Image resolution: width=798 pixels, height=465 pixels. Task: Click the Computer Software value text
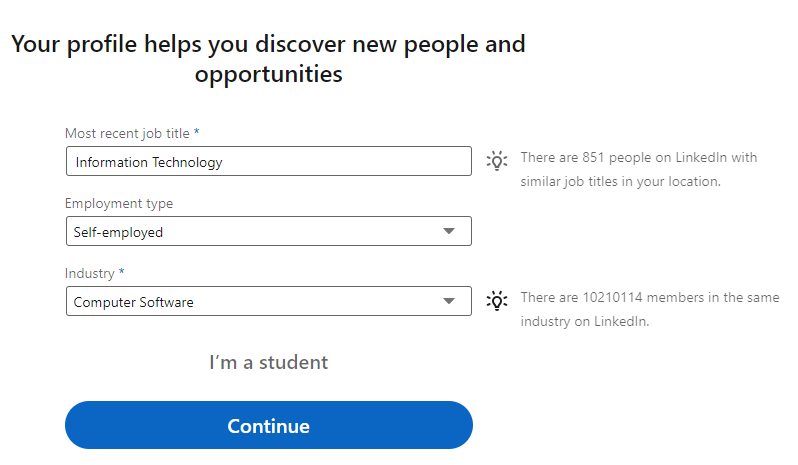[x=133, y=302]
